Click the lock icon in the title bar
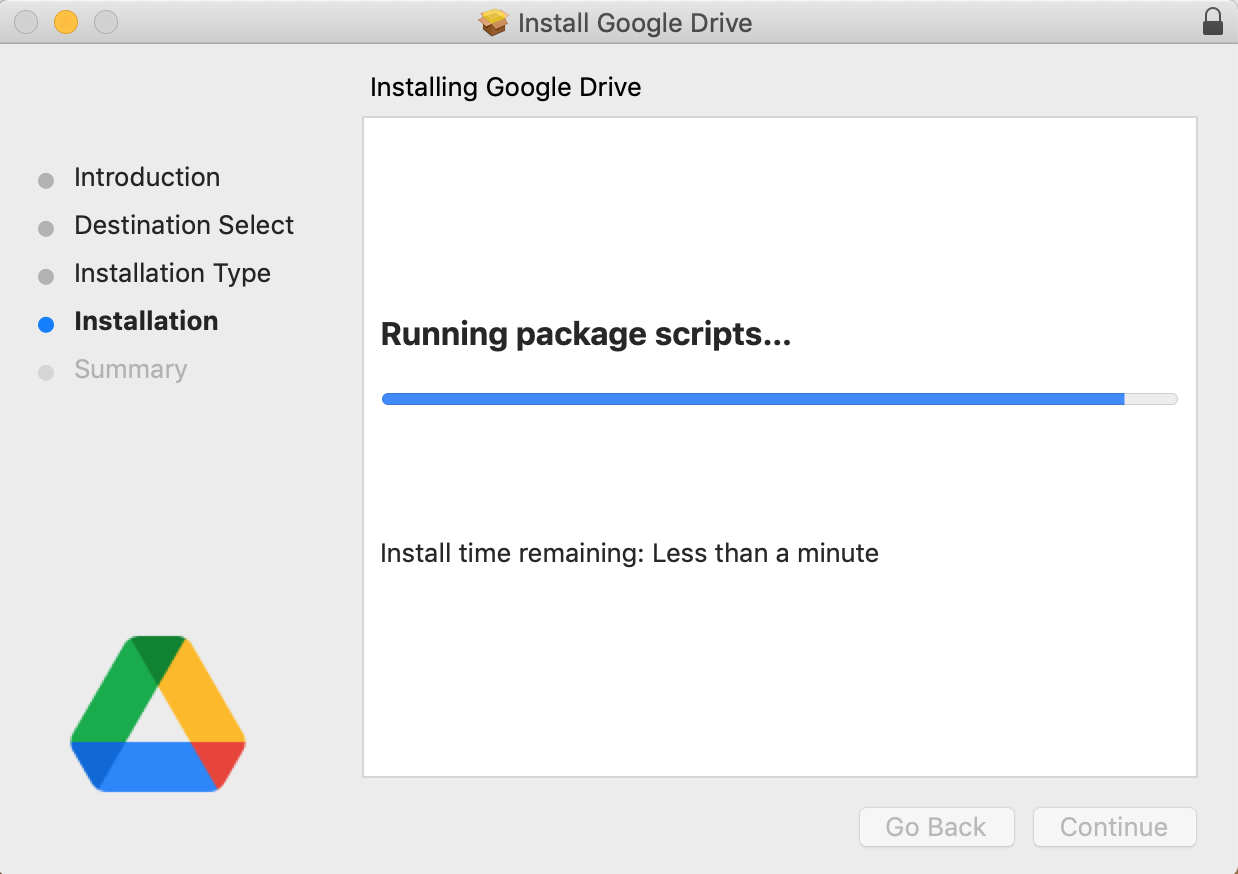This screenshot has height=874, width=1238. coord(1212,22)
